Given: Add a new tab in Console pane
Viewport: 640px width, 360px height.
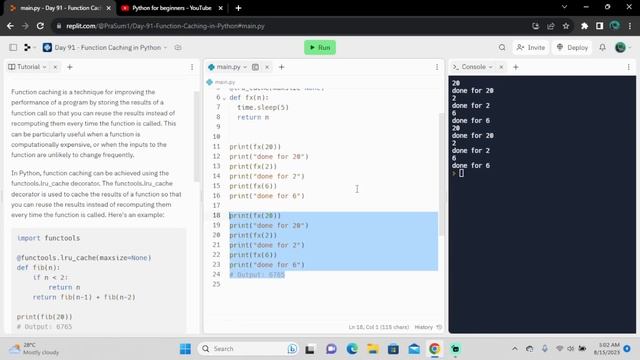Looking at the screenshot, I should click(516, 67).
